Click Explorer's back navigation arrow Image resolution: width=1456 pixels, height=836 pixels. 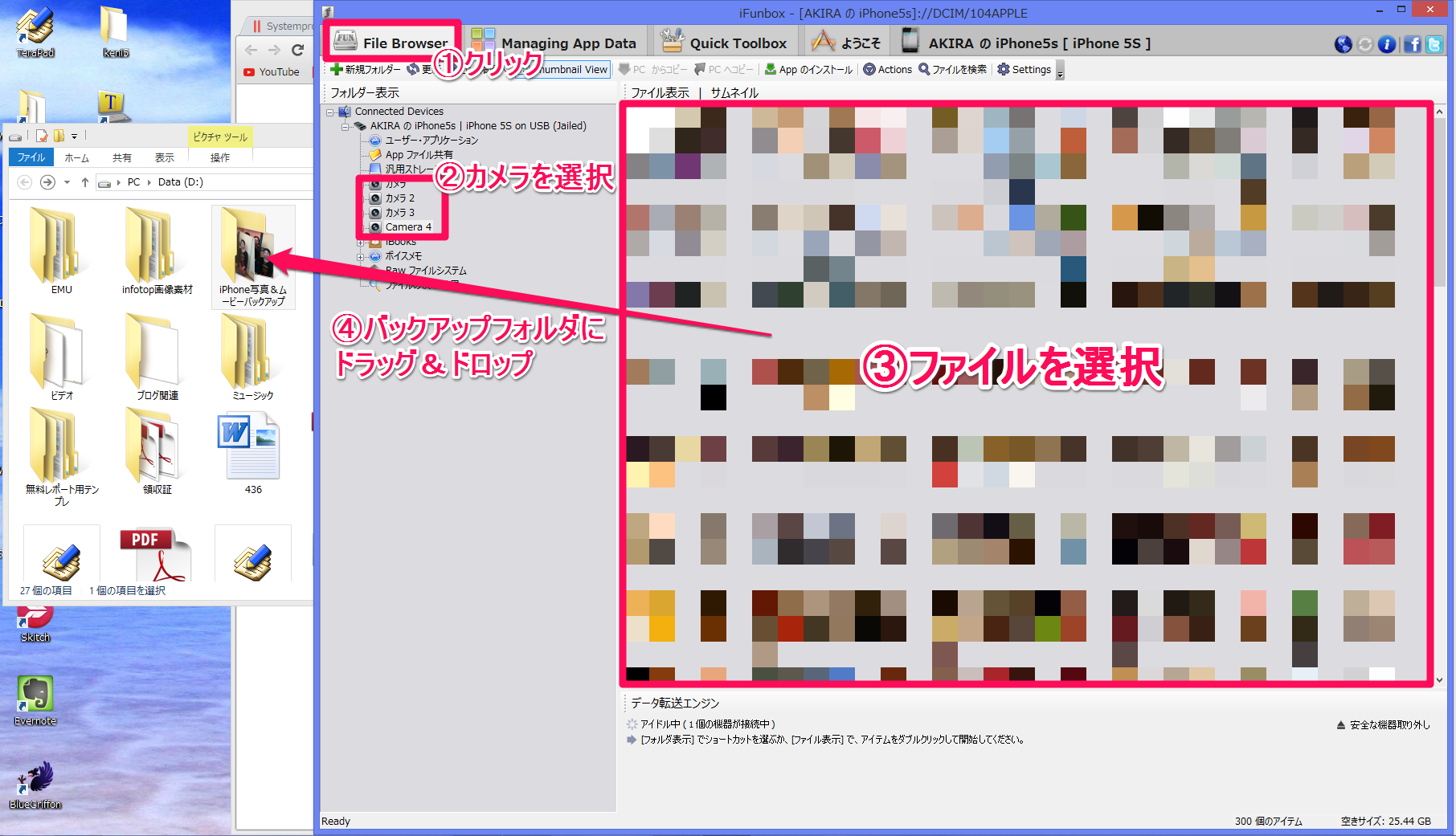(x=24, y=182)
